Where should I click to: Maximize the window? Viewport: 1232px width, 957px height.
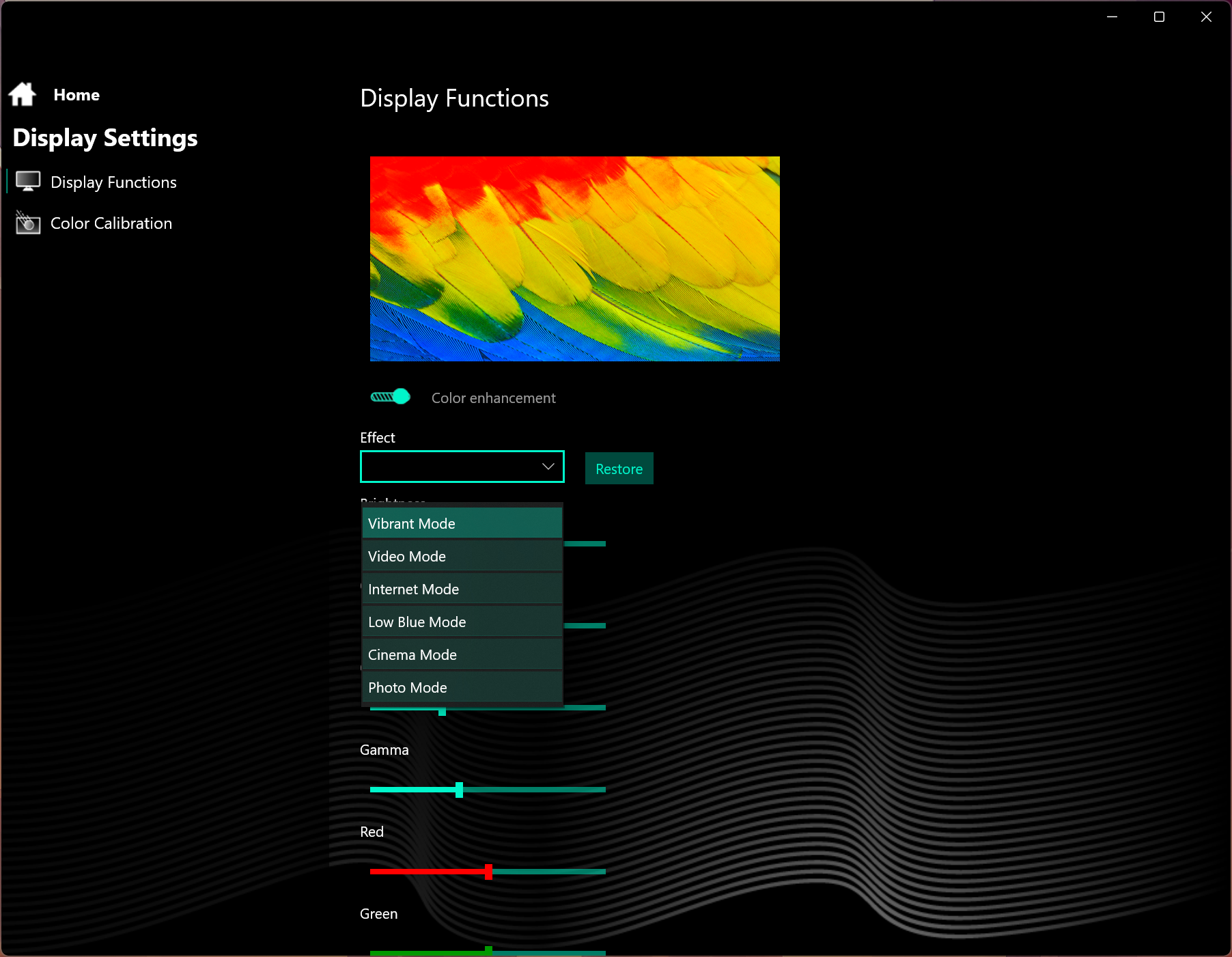(x=1159, y=16)
